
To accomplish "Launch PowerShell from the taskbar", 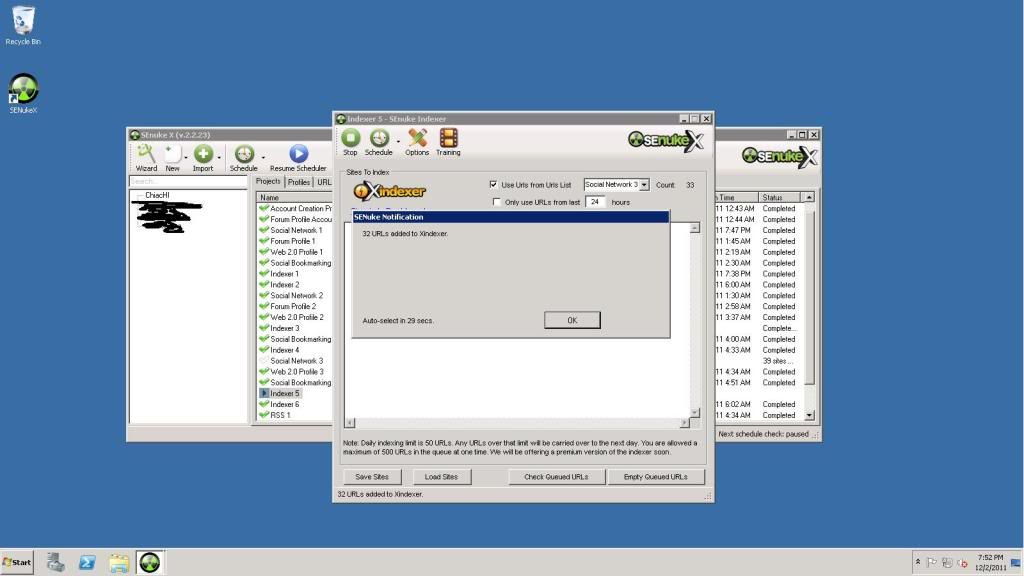I will [87, 562].
